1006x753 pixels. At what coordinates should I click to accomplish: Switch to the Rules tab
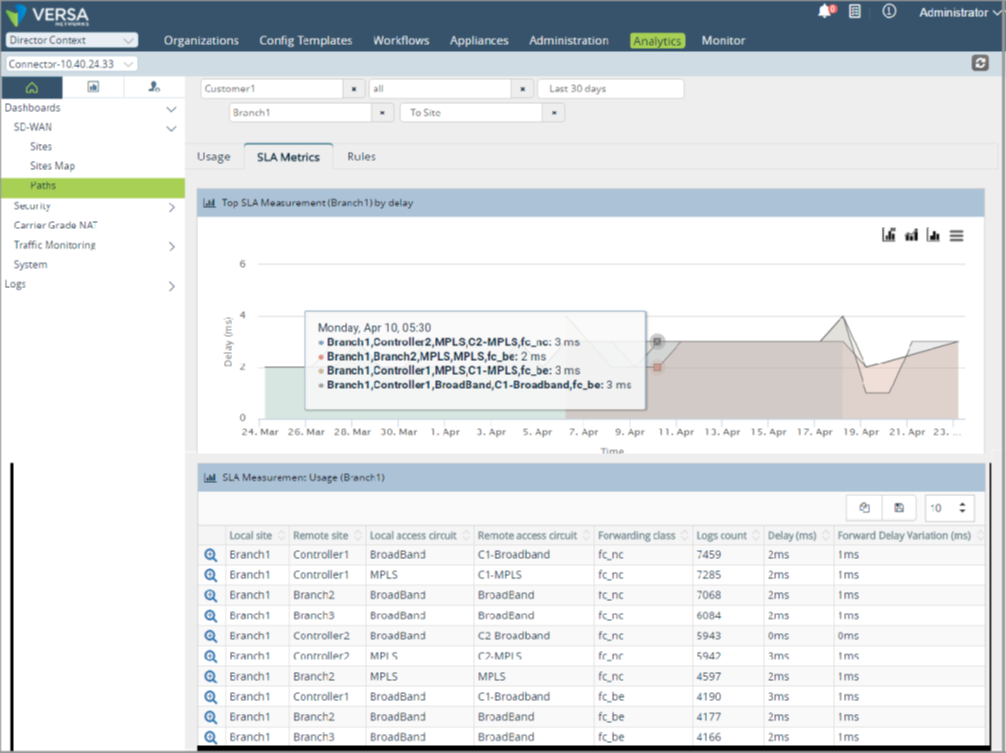pyautogui.click(x=361, y=157)
